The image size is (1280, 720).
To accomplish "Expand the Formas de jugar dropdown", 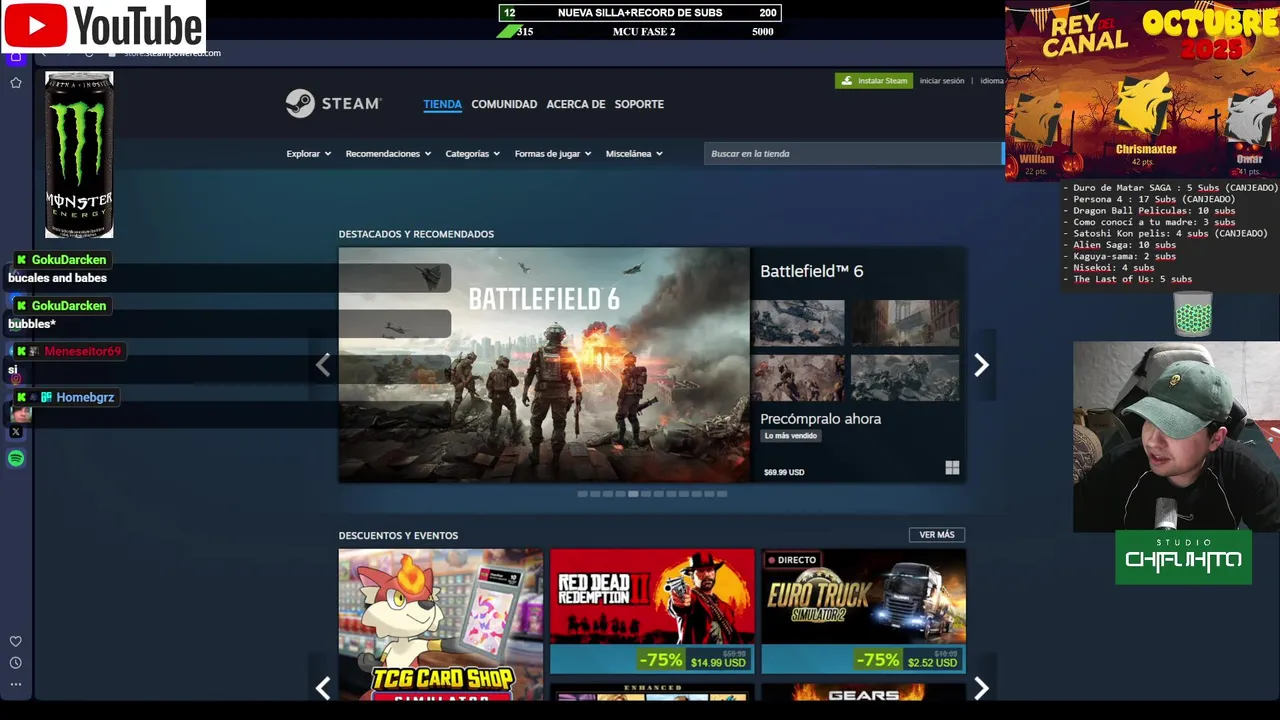I will pos(552,154).
